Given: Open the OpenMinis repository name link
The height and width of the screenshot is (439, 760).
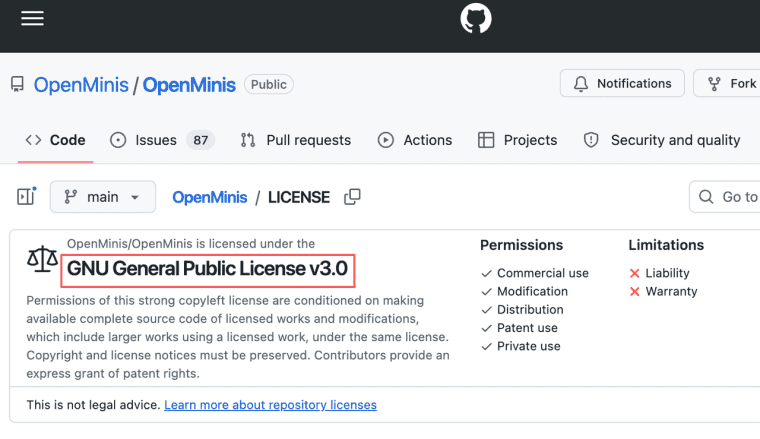Looking at the screenshot, I should [x=189, y=85].
